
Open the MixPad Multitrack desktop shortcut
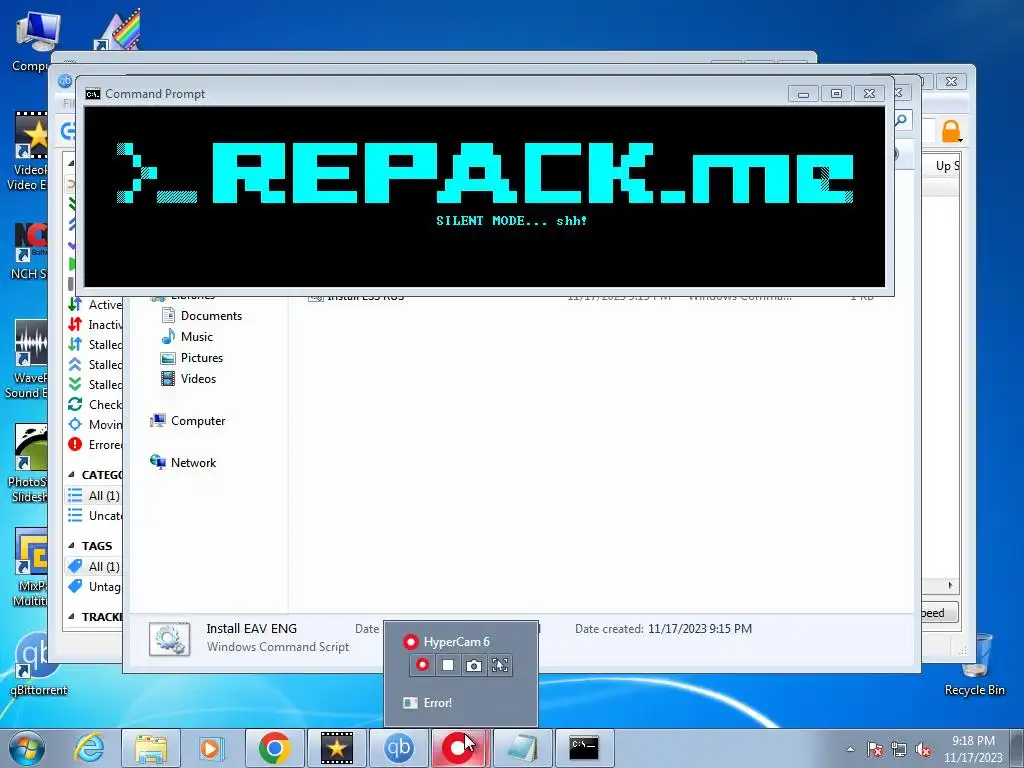click(29, 568)
